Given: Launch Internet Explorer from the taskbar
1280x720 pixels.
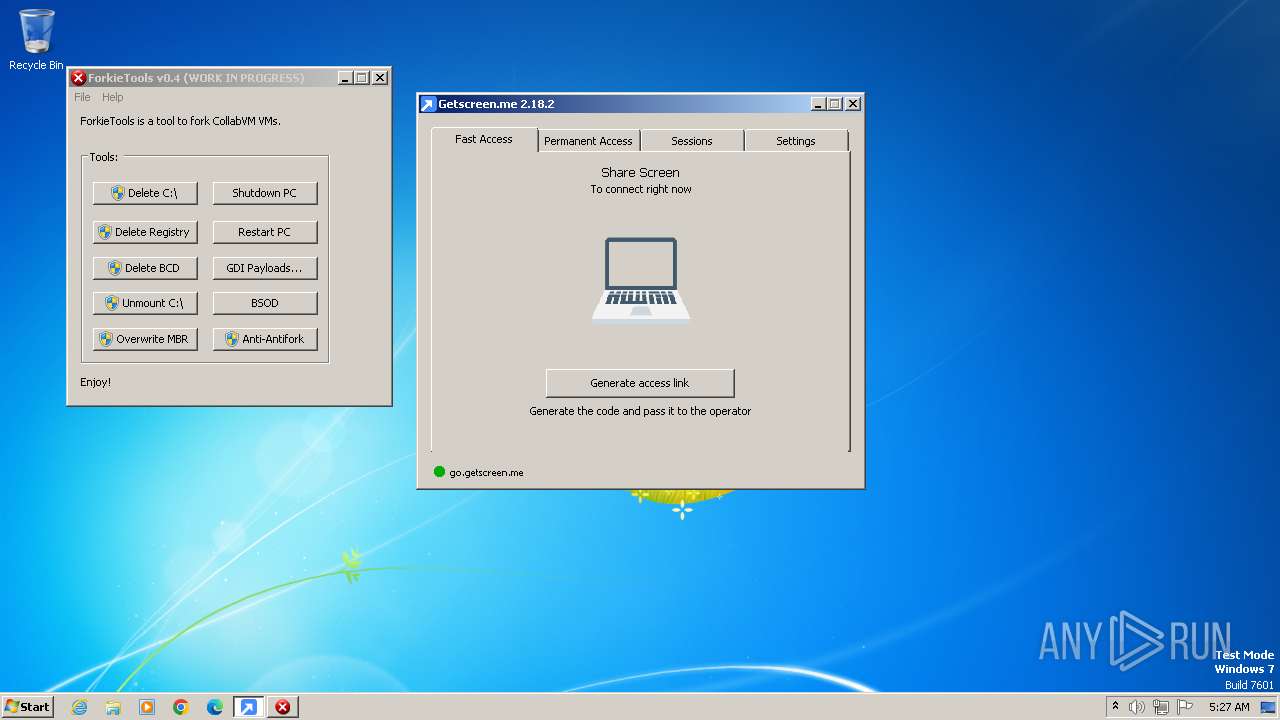Looking at the screenshot, I should tap(79, 707).
